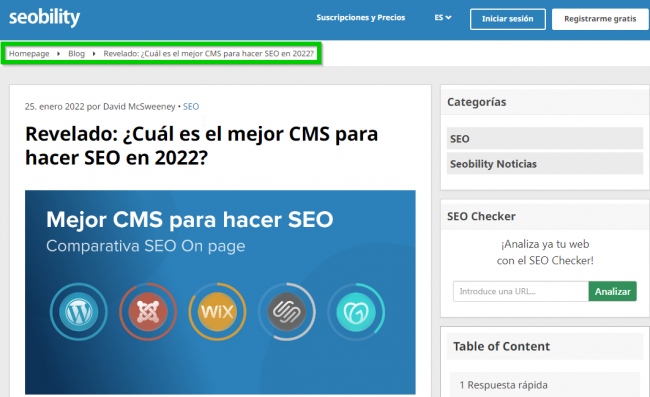Screen dimensions: 650x397
Task: Click the Joomla logo icon
Action: pyautogui.click(x=148, y=312)
